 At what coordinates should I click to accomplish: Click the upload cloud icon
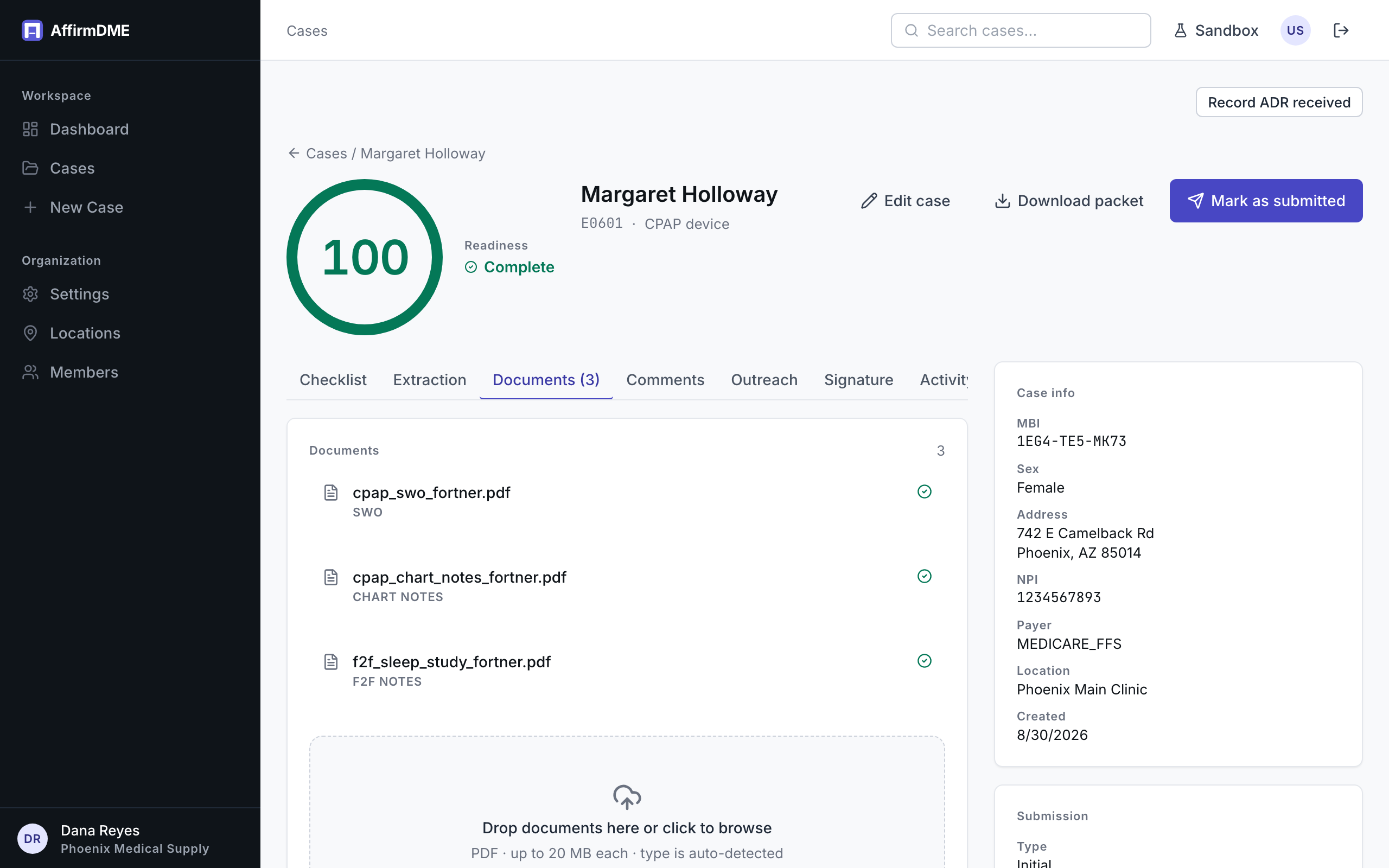(627, 797)
